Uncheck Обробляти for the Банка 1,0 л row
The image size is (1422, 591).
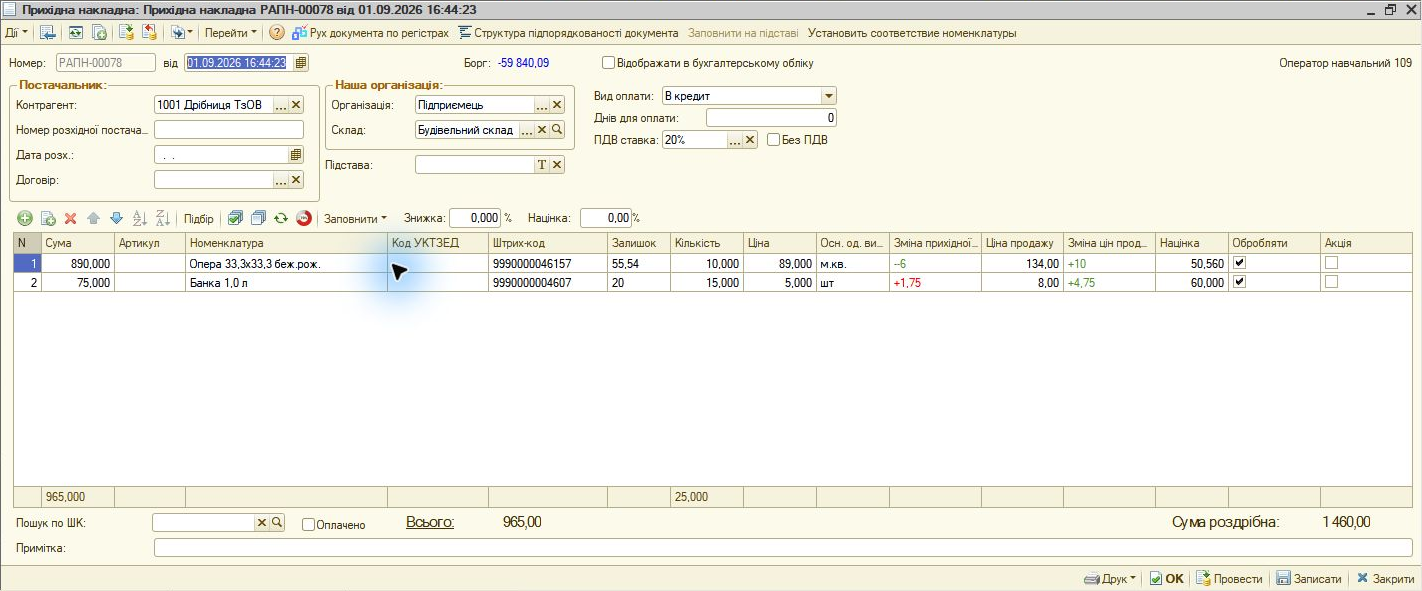pos(1239,282)
